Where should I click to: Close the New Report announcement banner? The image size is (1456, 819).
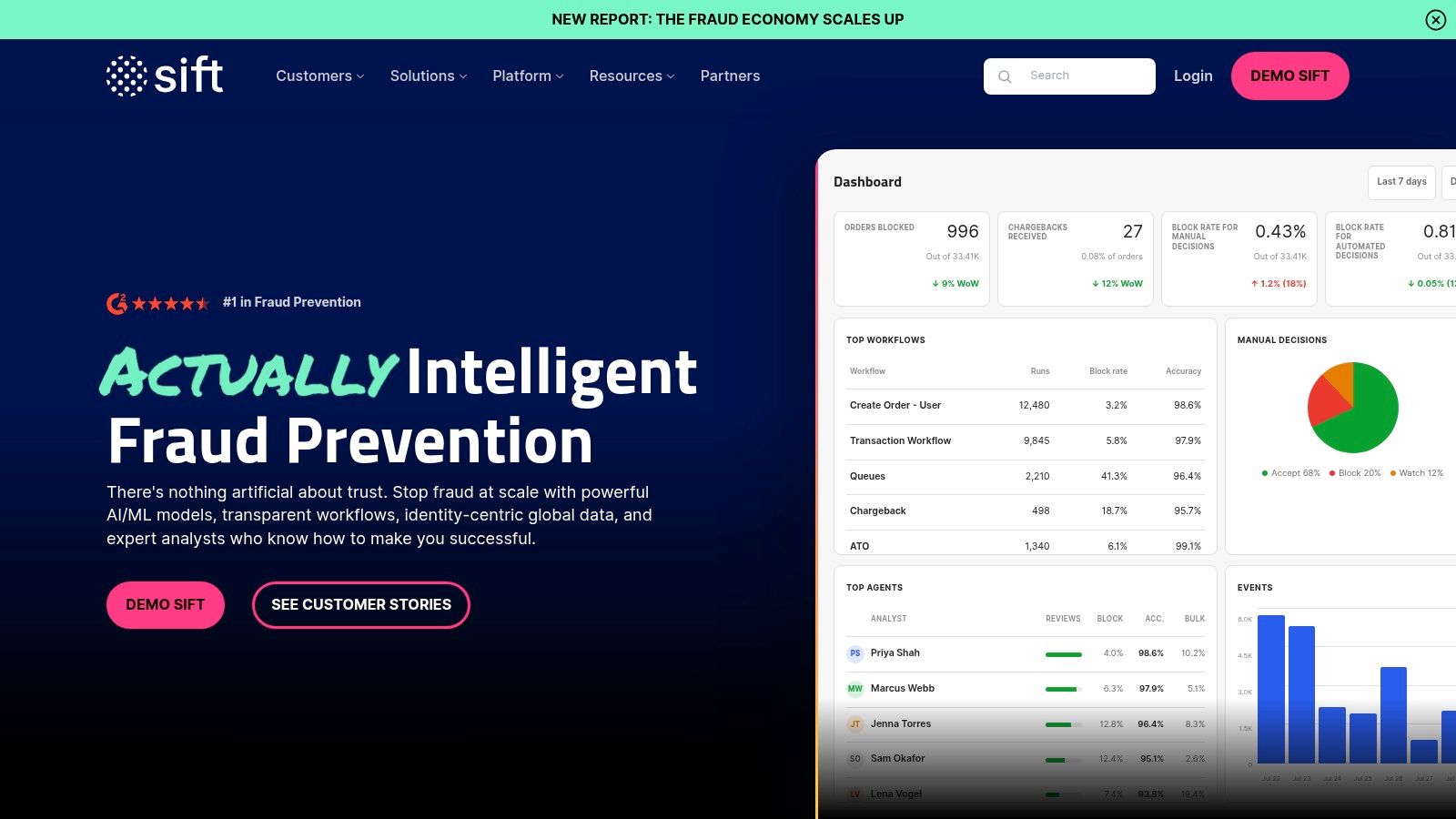[x=1436, y=19]
